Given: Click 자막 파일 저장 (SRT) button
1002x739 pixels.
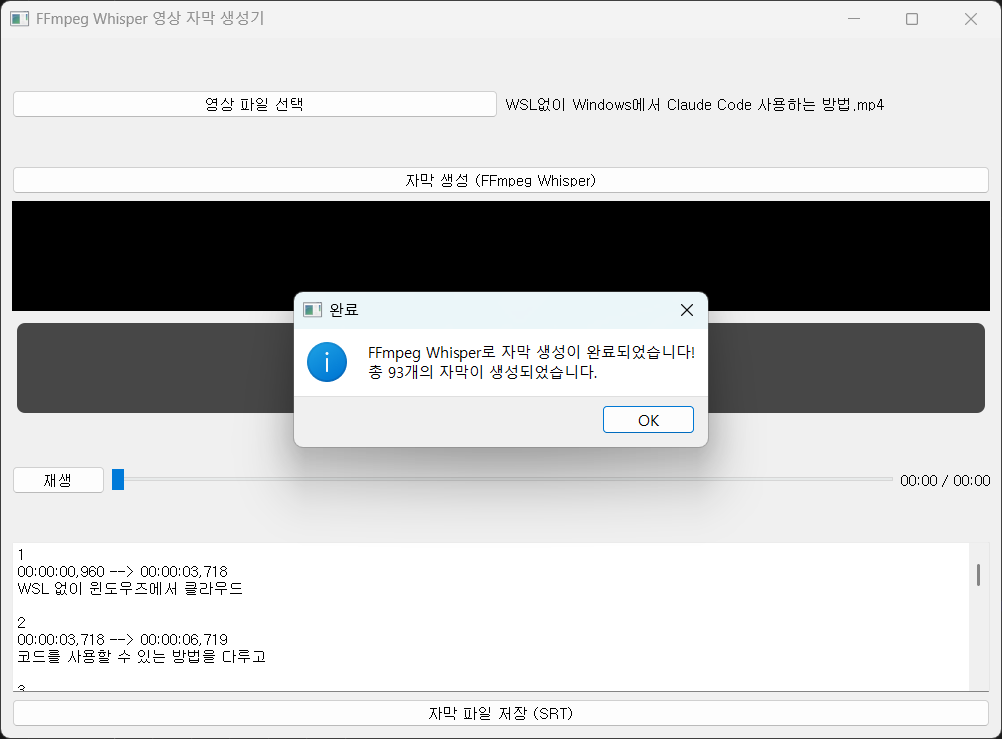Looking at the screenshot, I should [x=500, y=713].
